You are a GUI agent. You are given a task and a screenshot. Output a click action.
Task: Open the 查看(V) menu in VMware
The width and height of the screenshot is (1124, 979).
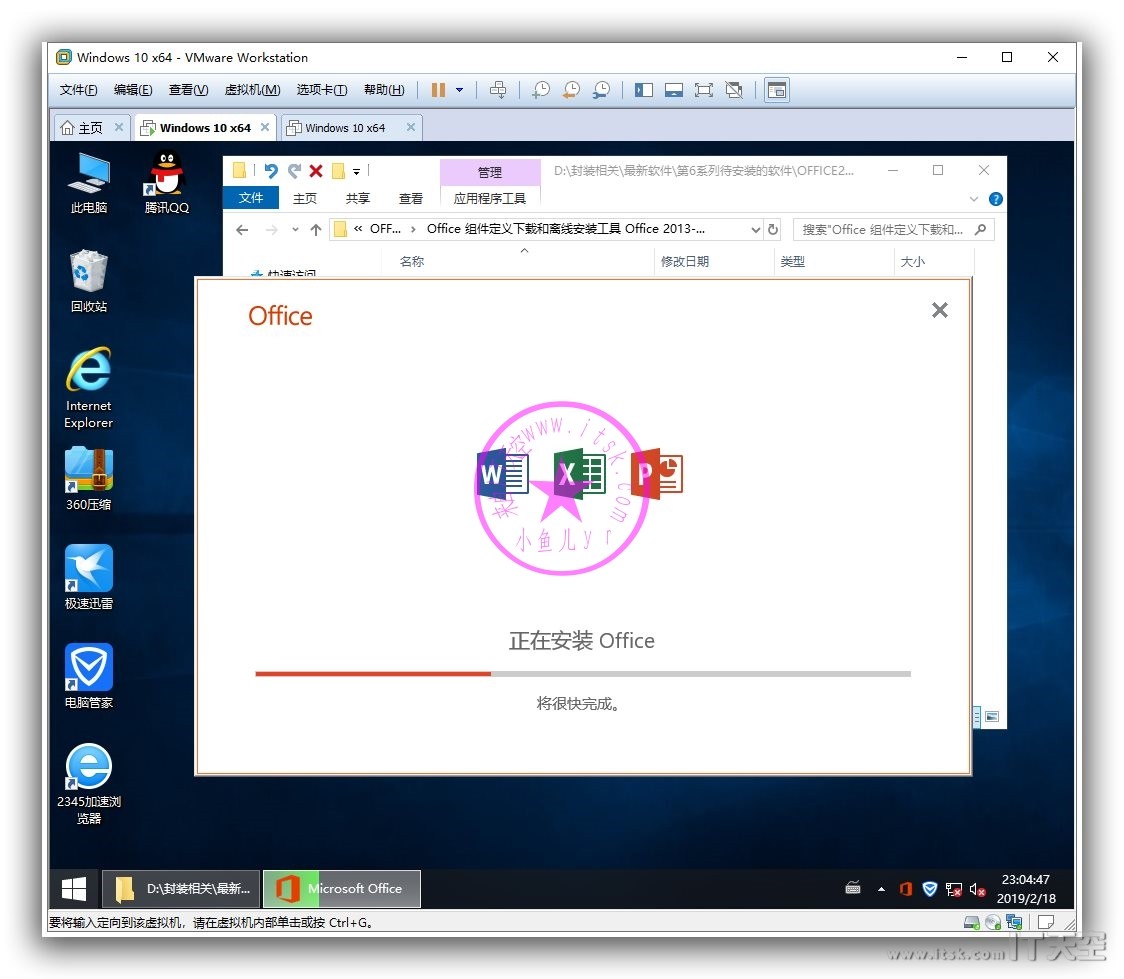[189, 90]
